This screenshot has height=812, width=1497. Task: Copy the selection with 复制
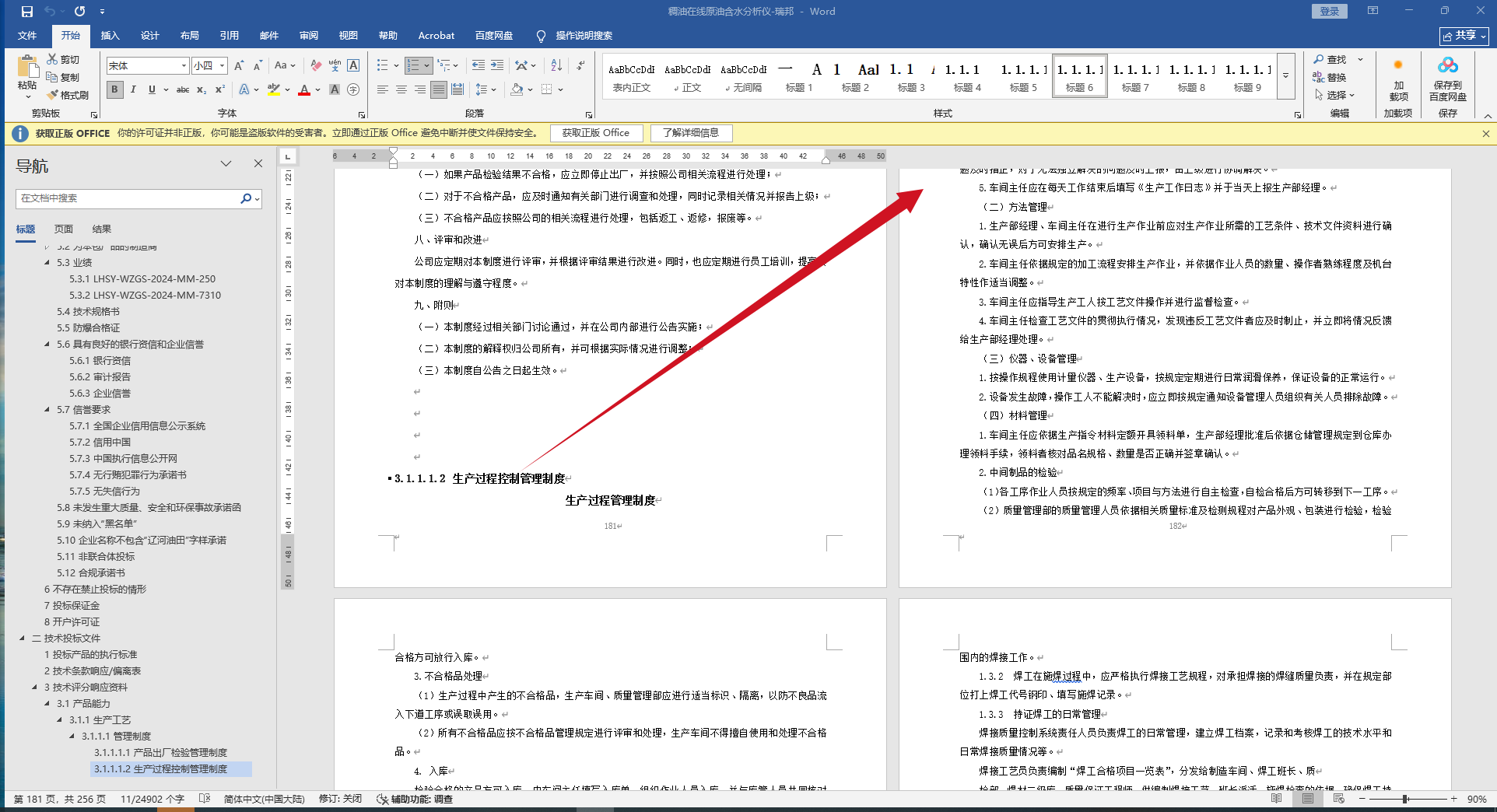63,77
